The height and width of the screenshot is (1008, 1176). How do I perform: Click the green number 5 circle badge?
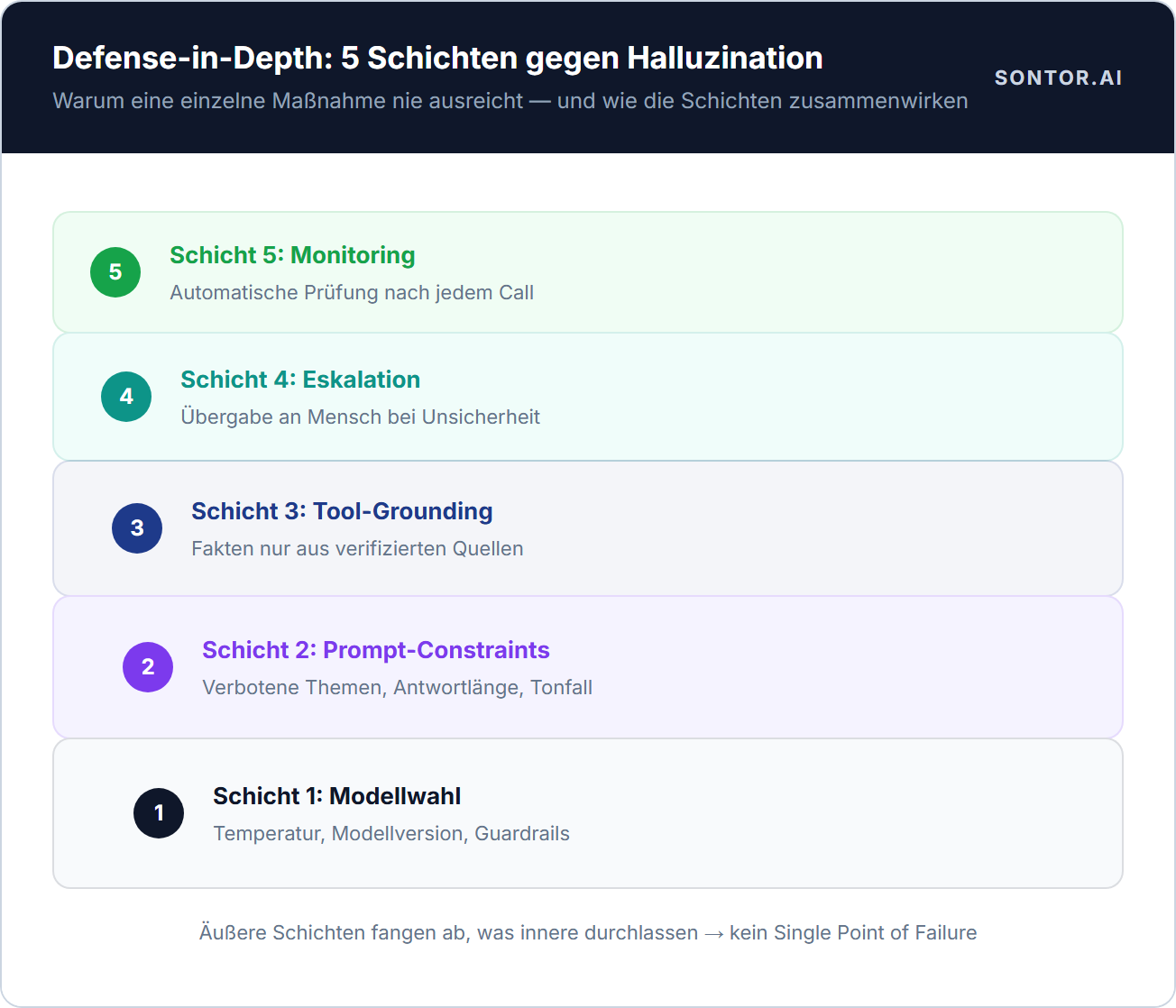tap(115, 272)
